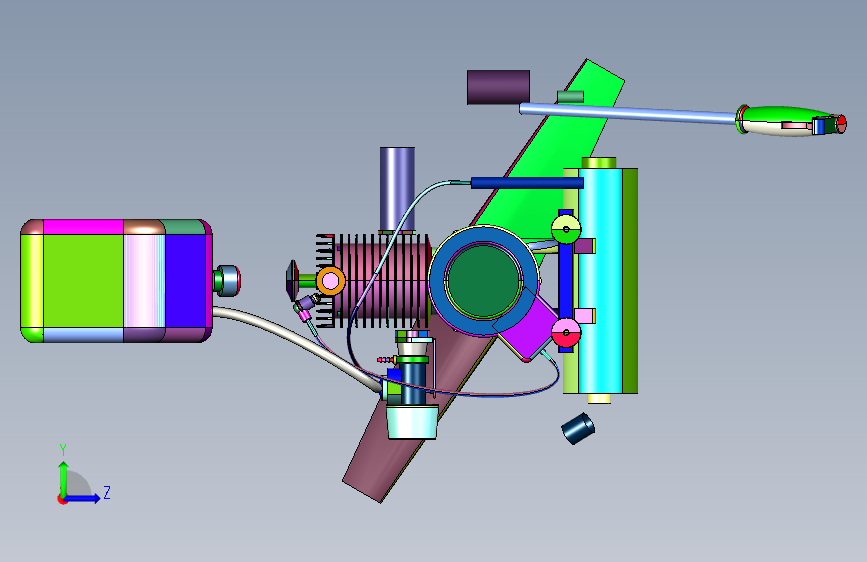Select the red tip at the handle end

click(x=842, y=124)
